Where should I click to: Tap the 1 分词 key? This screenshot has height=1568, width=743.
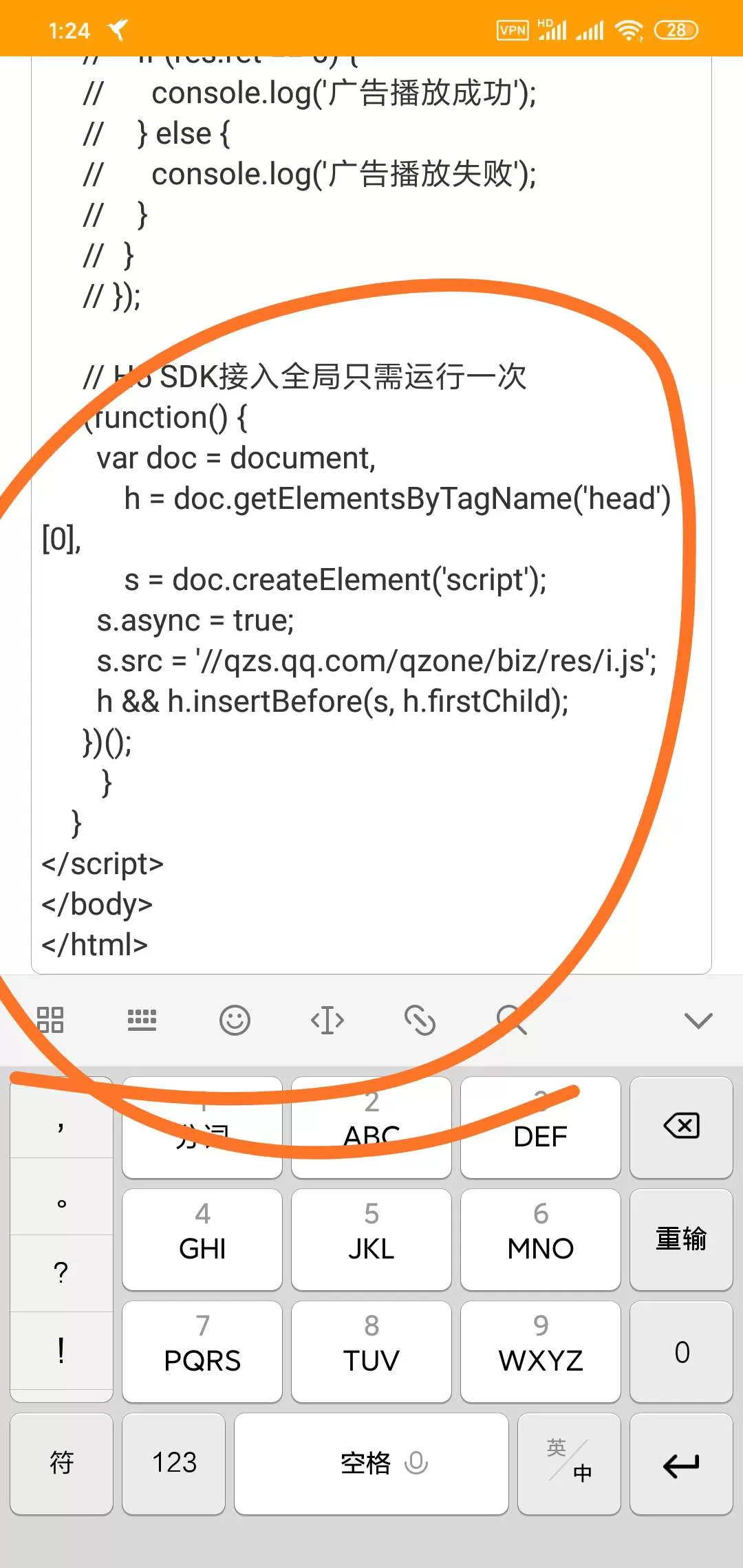coord(202,1127)
